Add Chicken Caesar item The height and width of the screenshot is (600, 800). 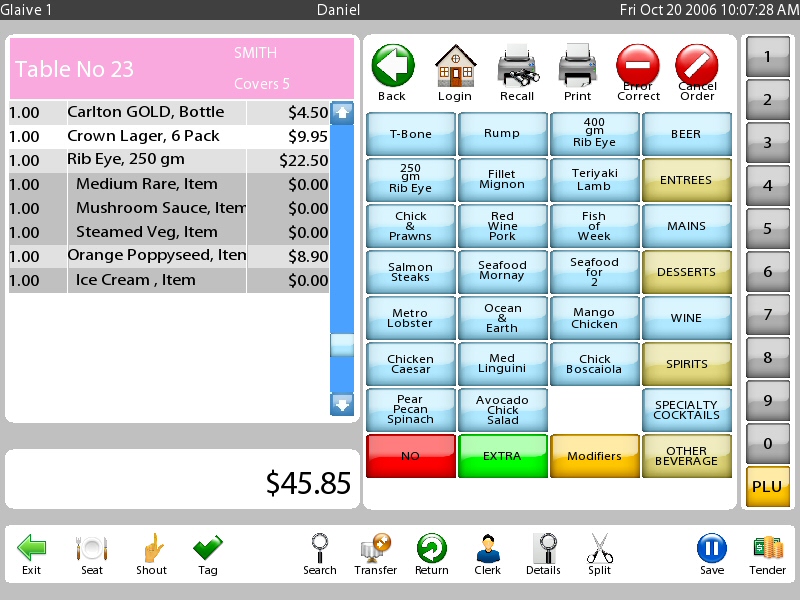click(411, 364)
